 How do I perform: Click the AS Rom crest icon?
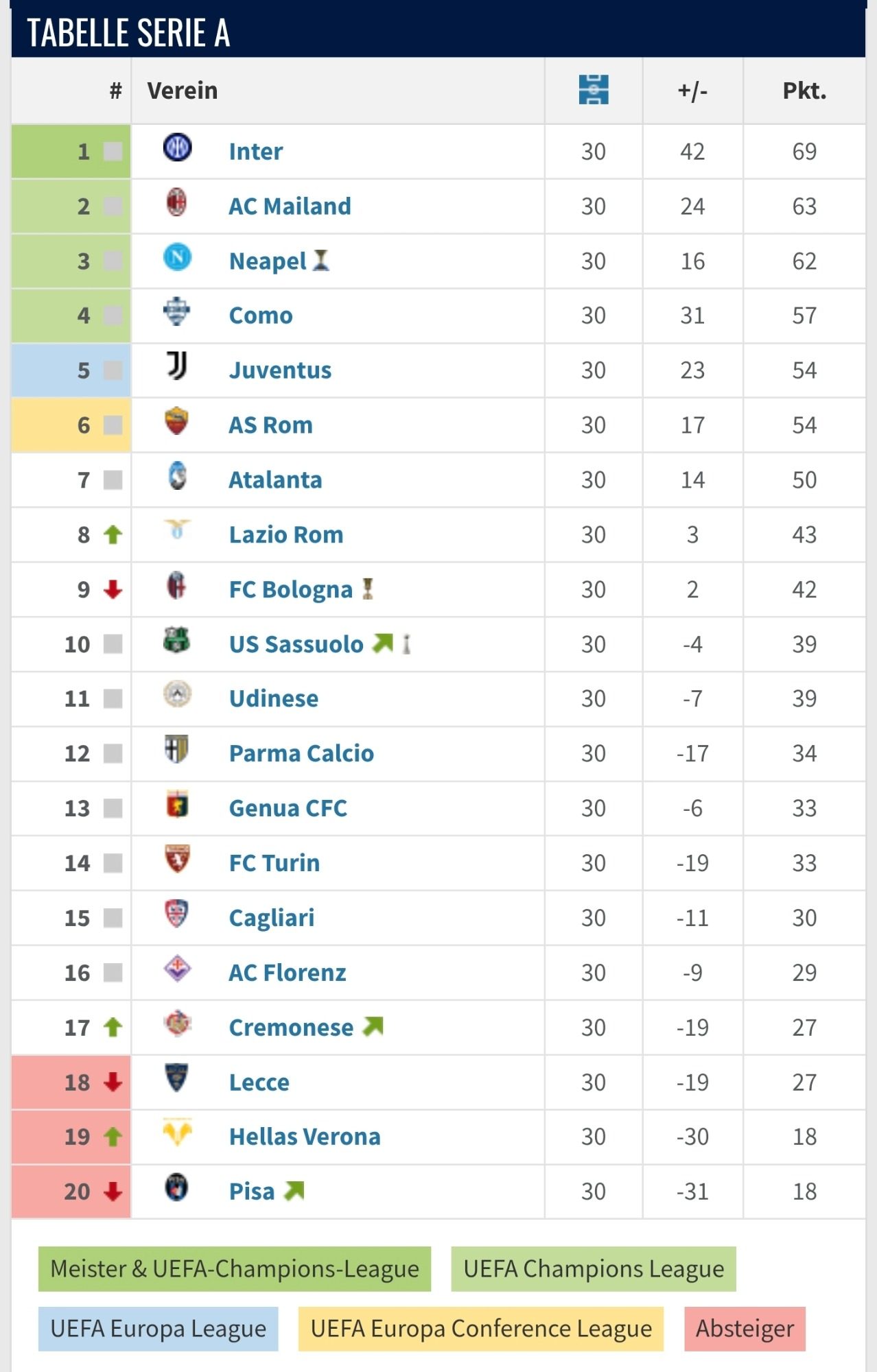(177, 421)
